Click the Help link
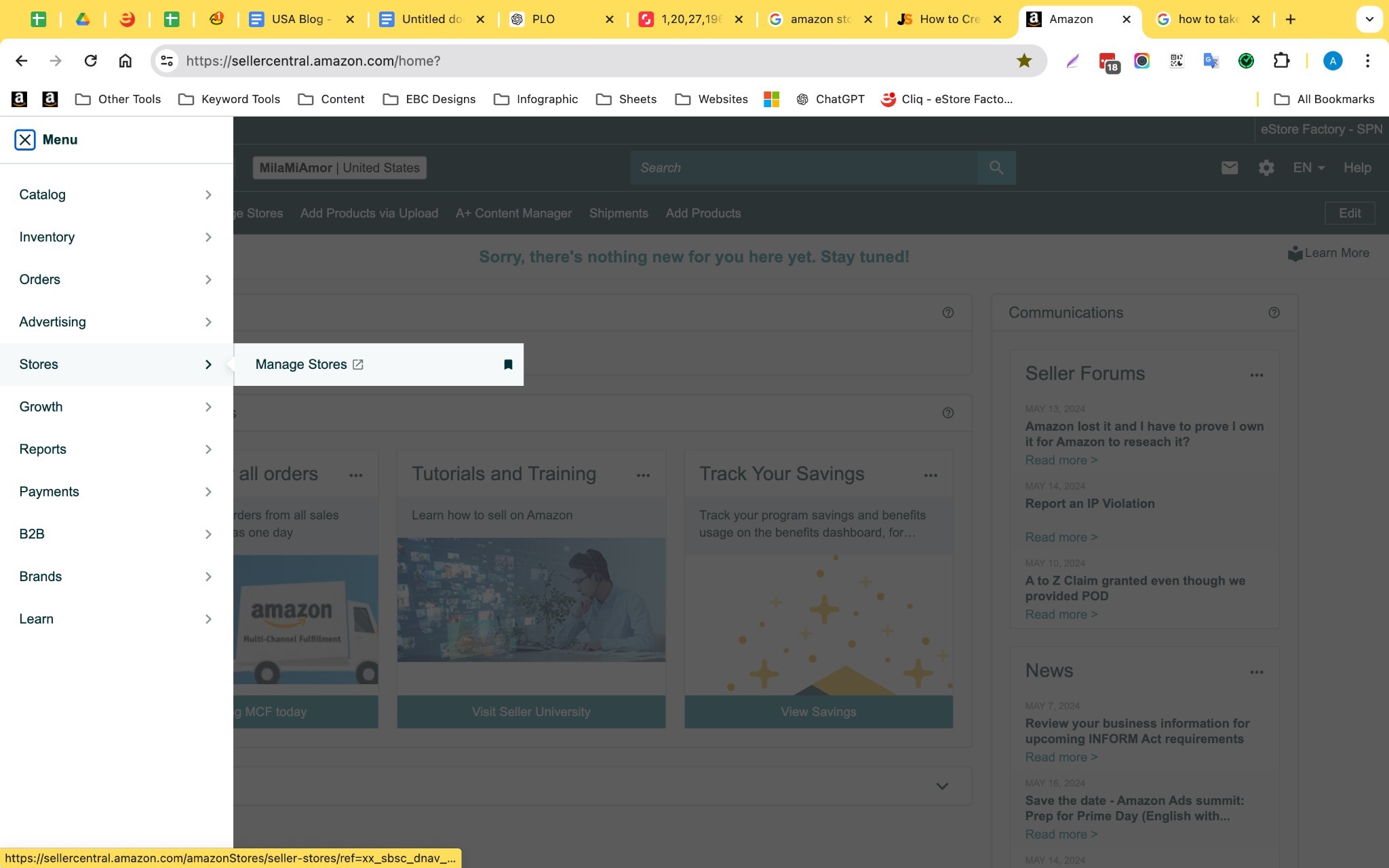 (1357, 167)
